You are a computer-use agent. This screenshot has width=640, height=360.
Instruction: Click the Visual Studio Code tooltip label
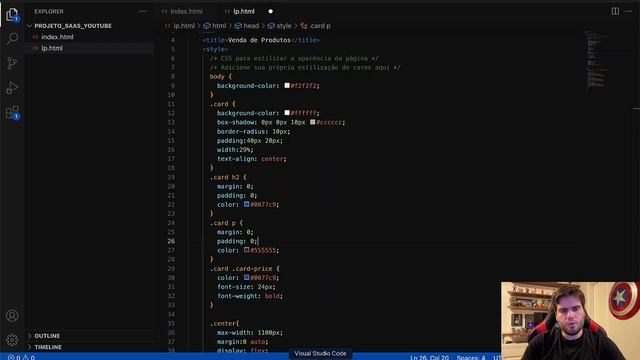click(x=320, y=353)
